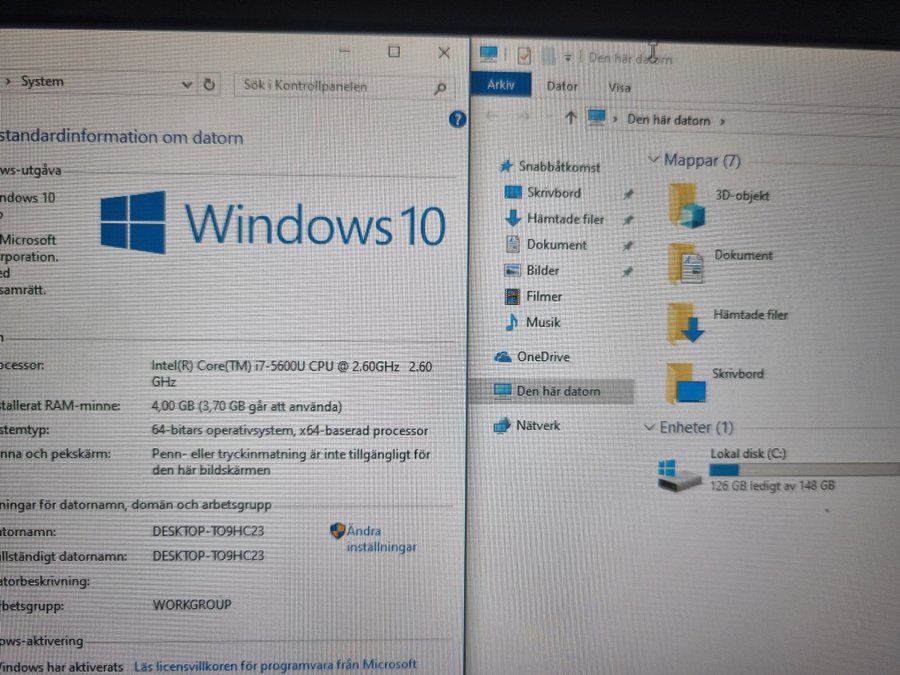Click the search magnifier in Kontrollpanelen box
The width and height of the screenshot is (900, 675).
(439, 89)
